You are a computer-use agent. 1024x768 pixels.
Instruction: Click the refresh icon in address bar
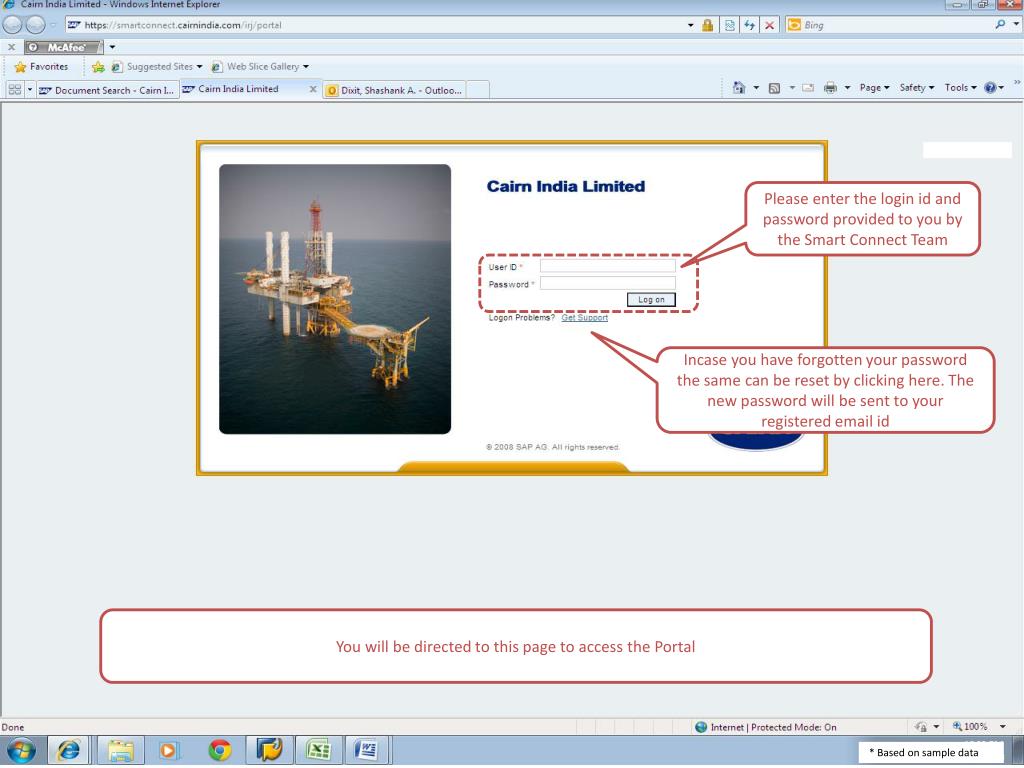pyautogui.click(x=750, y=25)
